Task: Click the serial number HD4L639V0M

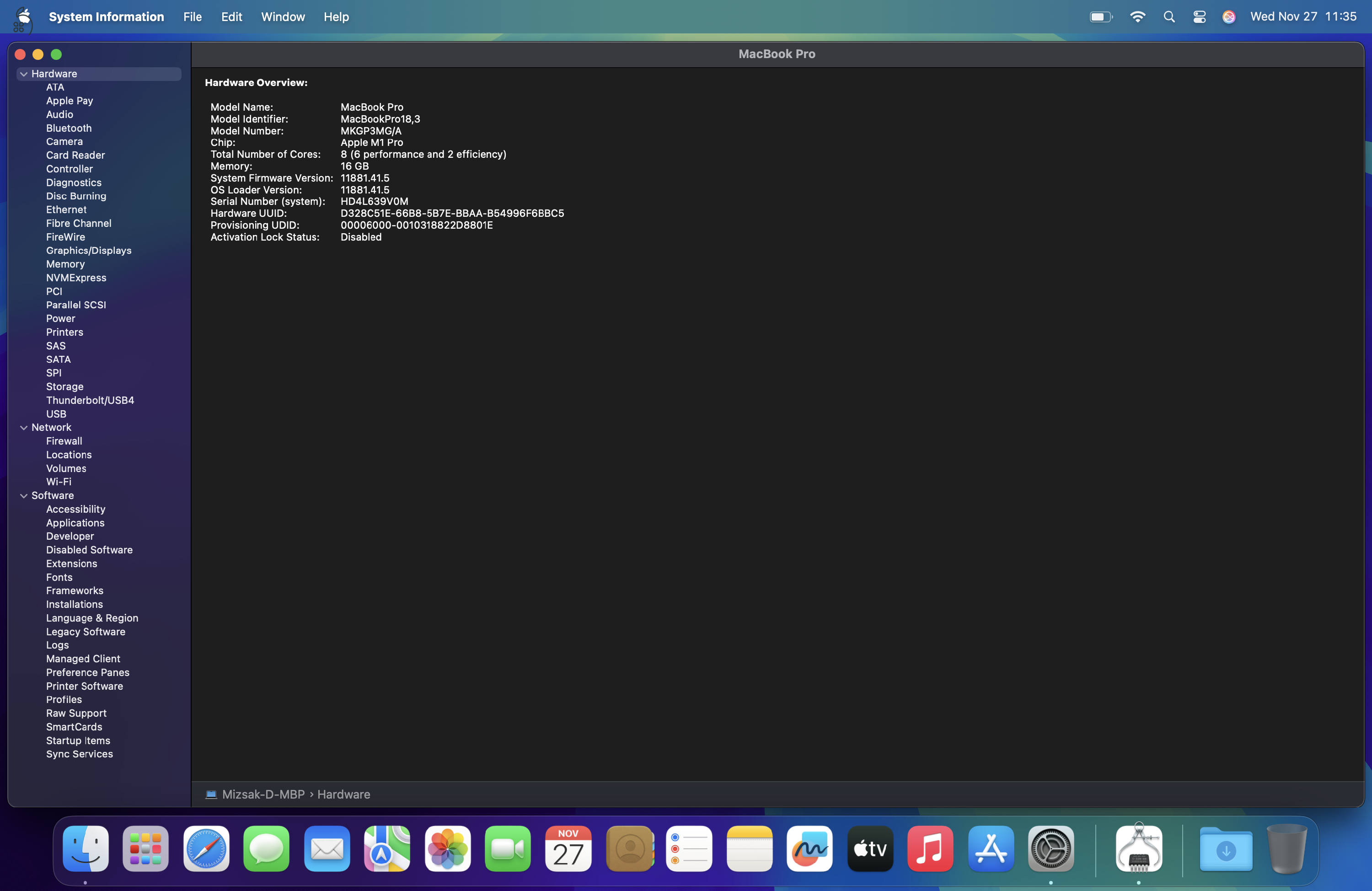Action: point(374,201)
